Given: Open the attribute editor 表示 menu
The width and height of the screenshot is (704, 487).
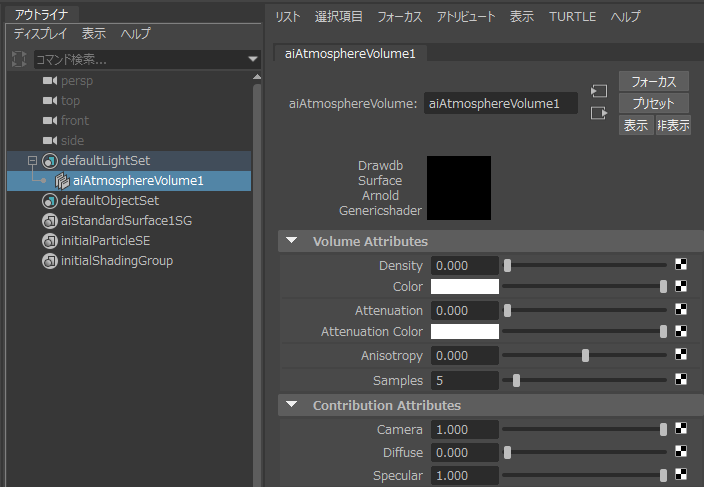Looking at the screenshot, I should 522,17.
